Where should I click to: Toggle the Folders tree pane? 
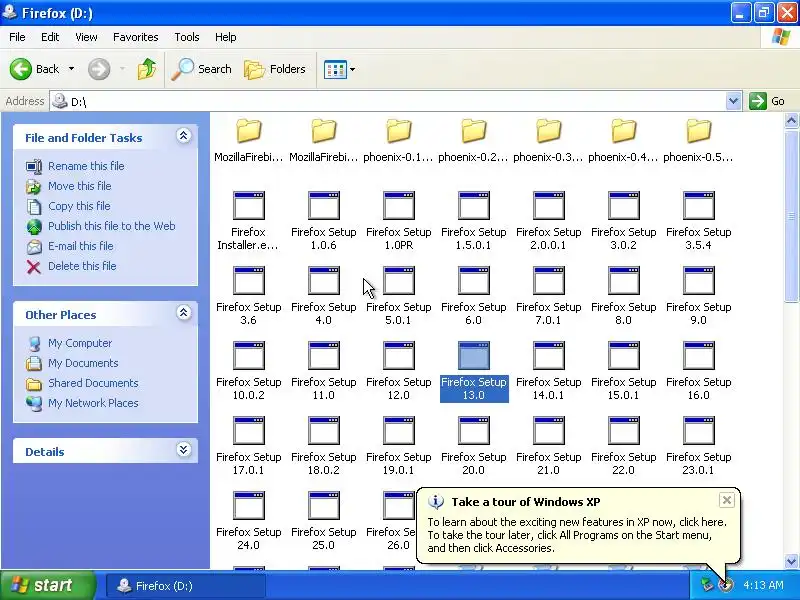click(x=275, y=69)
